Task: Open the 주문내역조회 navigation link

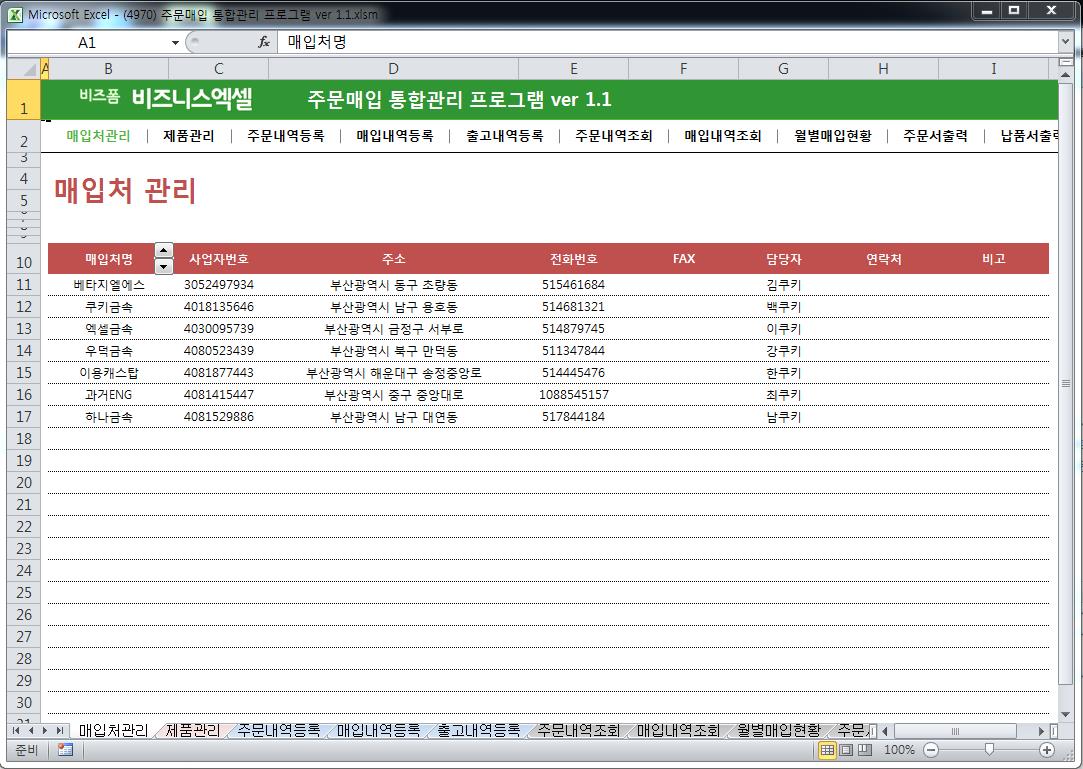Action: pos(613,135)
